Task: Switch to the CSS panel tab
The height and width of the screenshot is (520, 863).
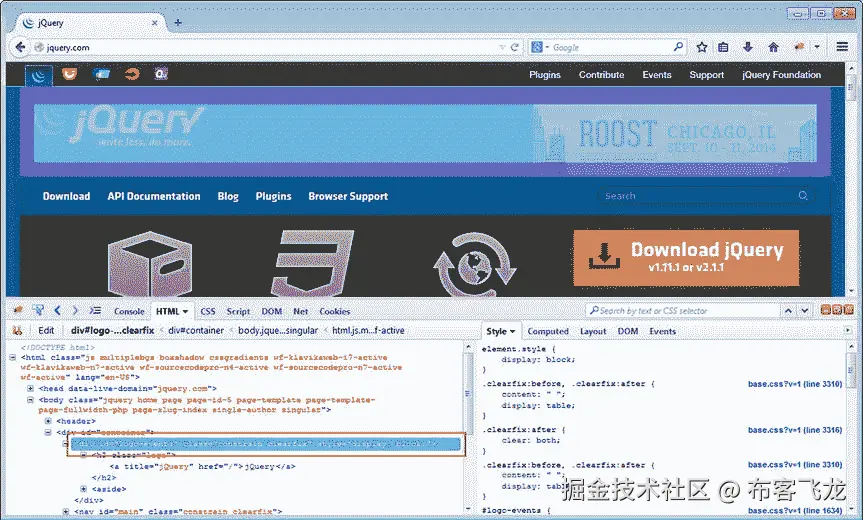Action: pyautogui.click(x=207, y=311)
